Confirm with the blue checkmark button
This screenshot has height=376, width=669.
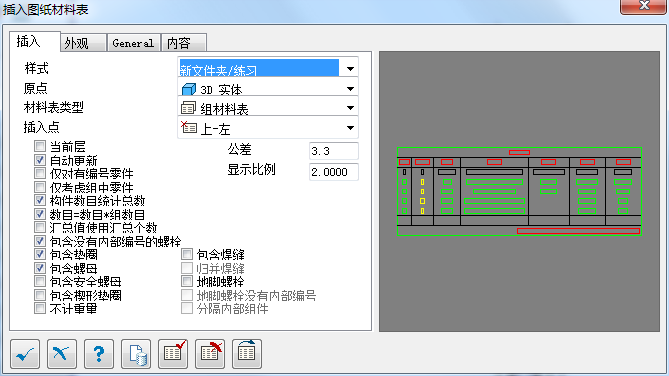click(25, 354)
